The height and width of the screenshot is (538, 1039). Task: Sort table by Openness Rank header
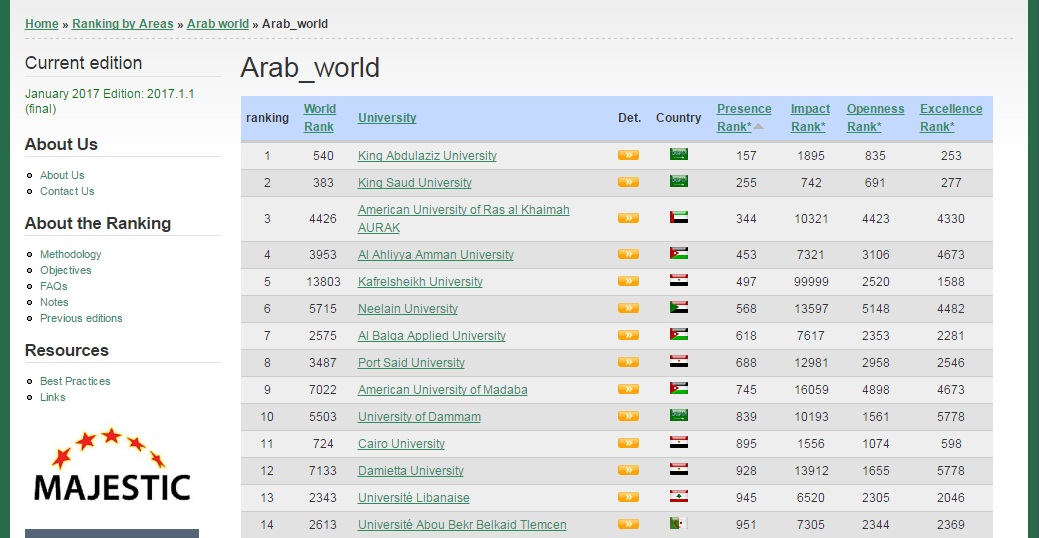pyautogui.click(x=875, y=118)
